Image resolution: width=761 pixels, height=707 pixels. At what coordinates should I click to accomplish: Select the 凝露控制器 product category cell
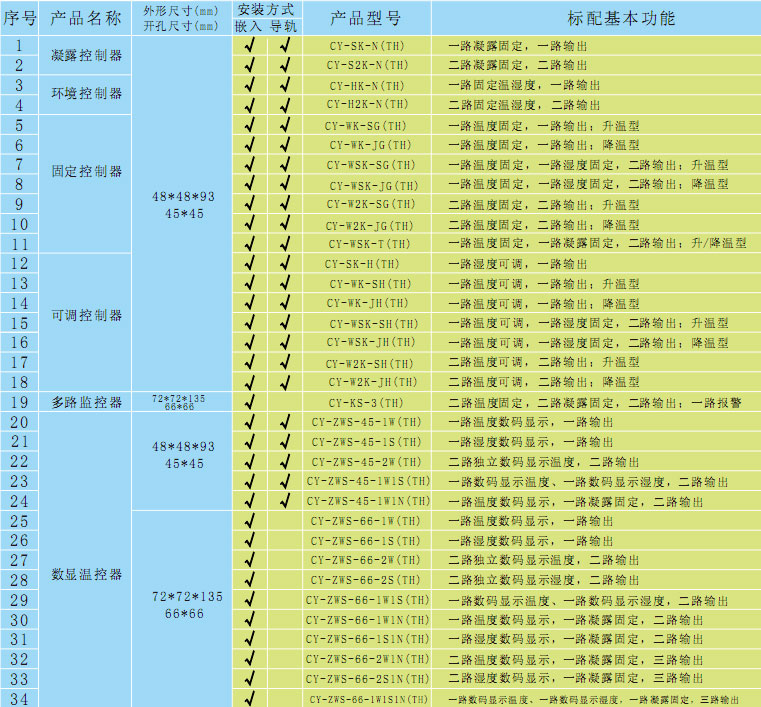click(86, 56)
